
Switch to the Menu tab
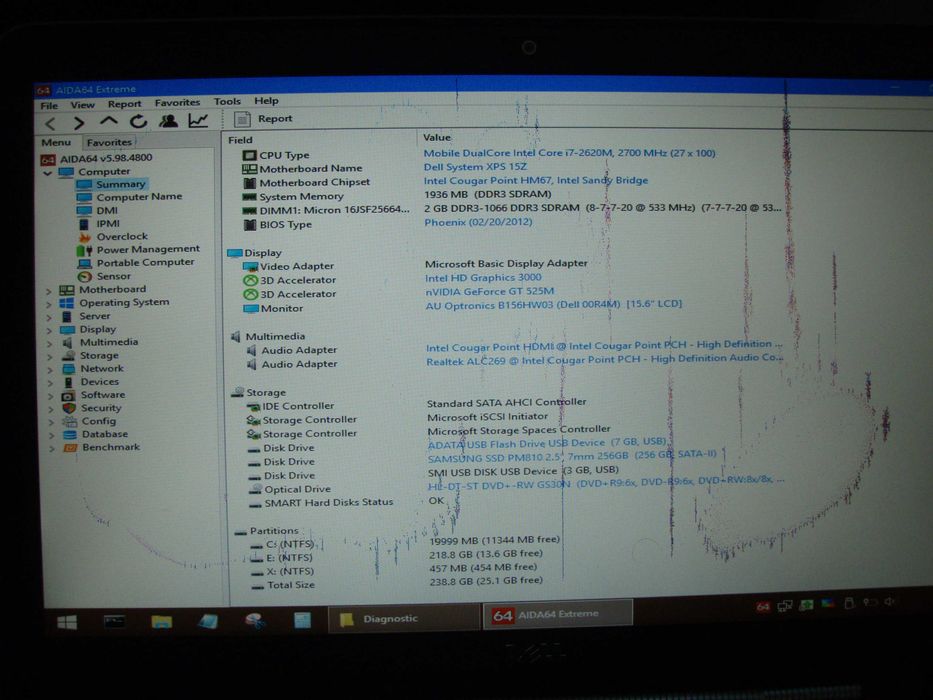point(56,142)
